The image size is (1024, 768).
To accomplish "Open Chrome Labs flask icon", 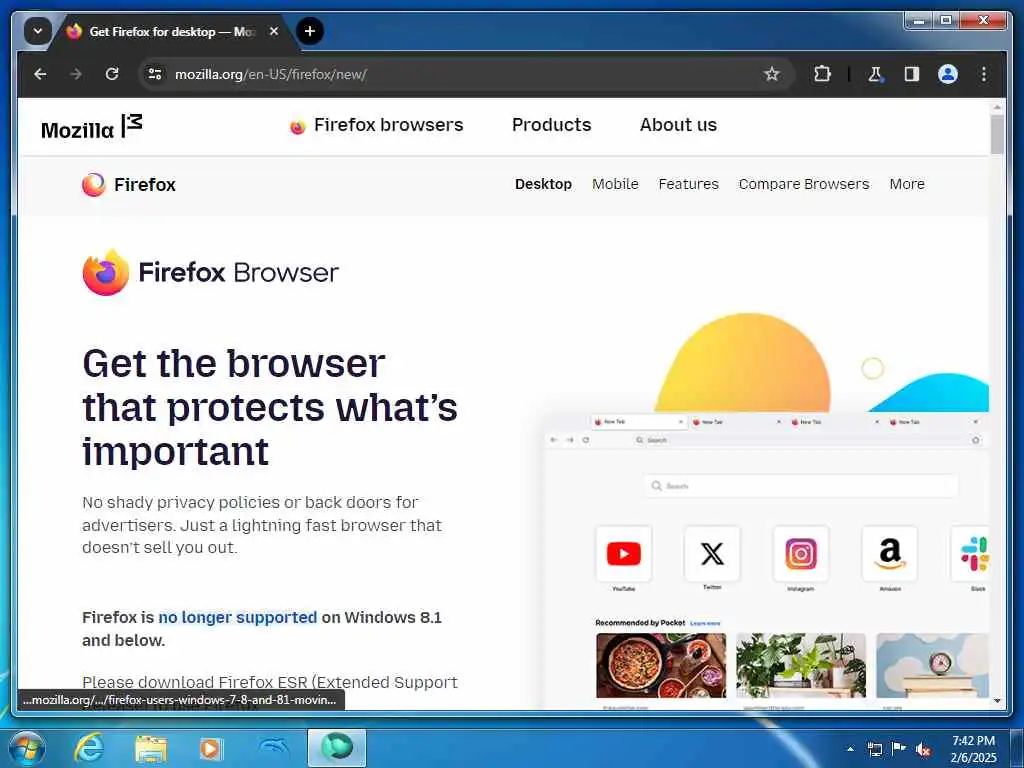I will (875, 74).
